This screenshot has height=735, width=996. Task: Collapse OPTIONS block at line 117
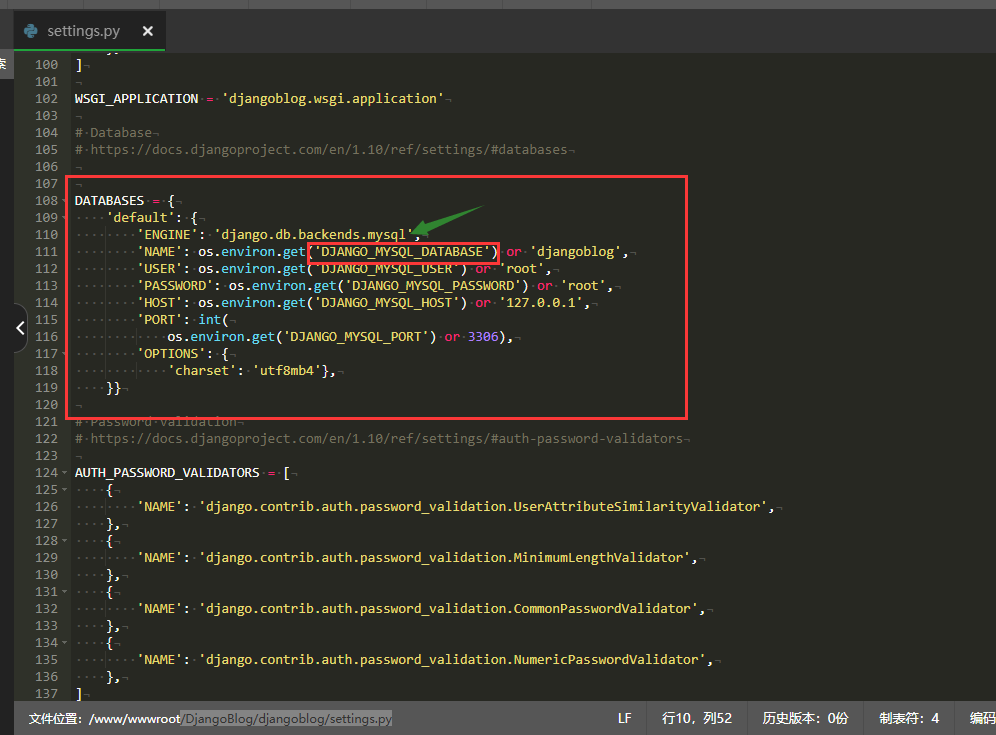(x=64, y=354)
